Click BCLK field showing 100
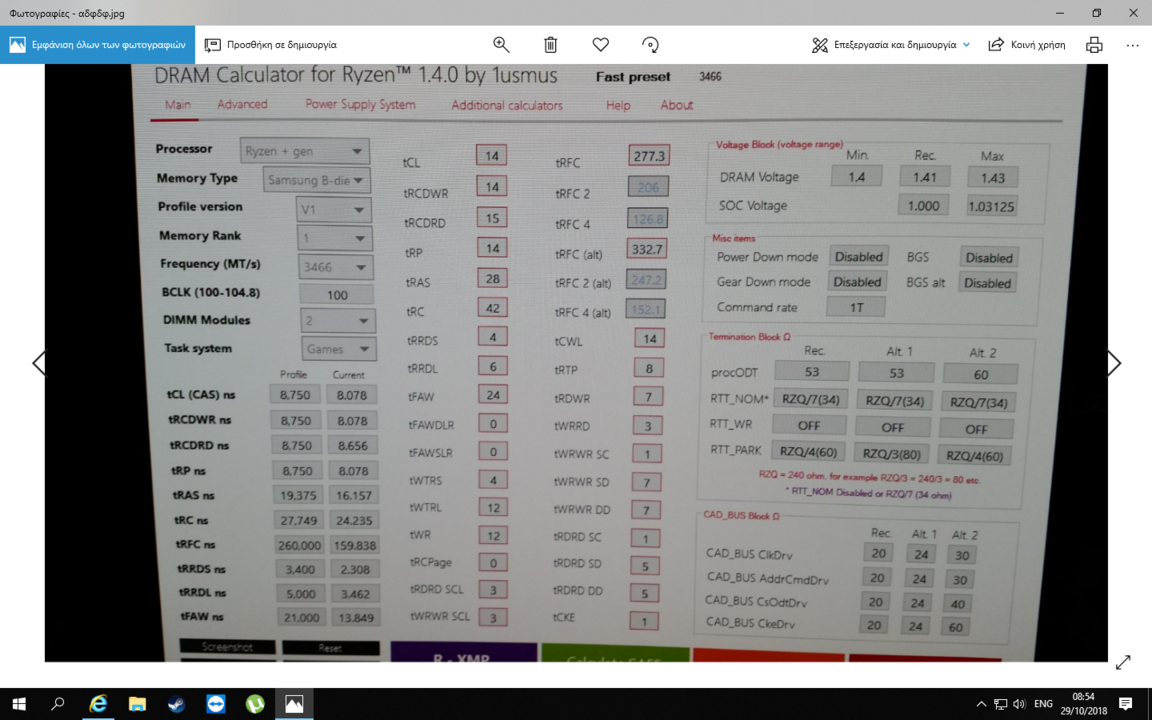Viewport: 1152px width, 720px height. 336,295
